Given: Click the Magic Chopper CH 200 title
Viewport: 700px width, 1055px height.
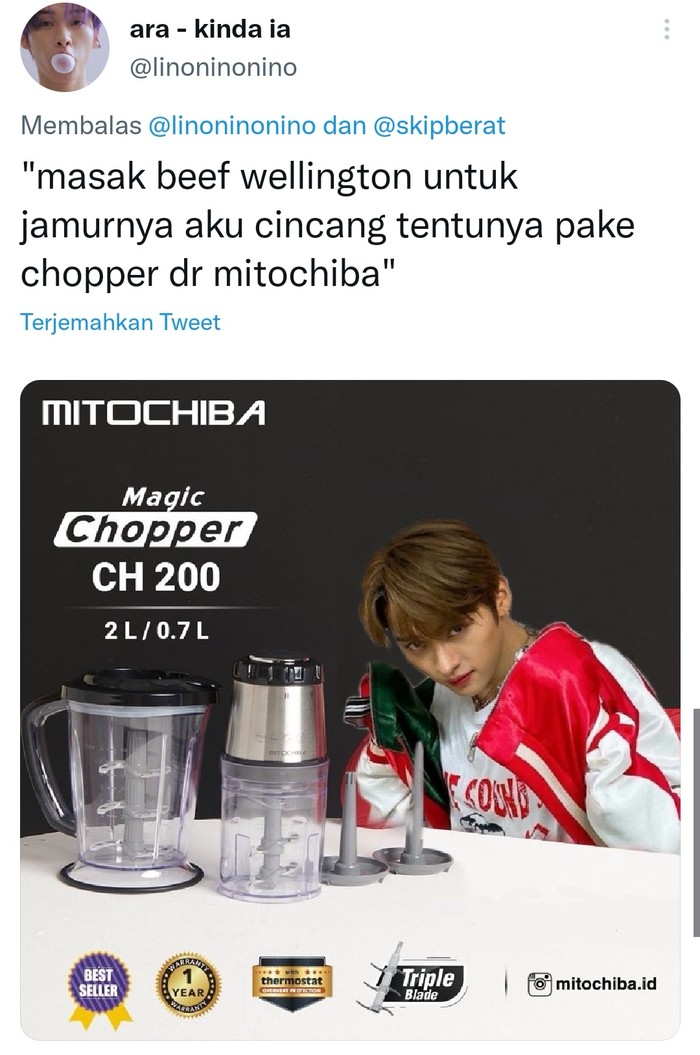Looking at the screenshot, I should pyautogui.click(x=156, y=540).
